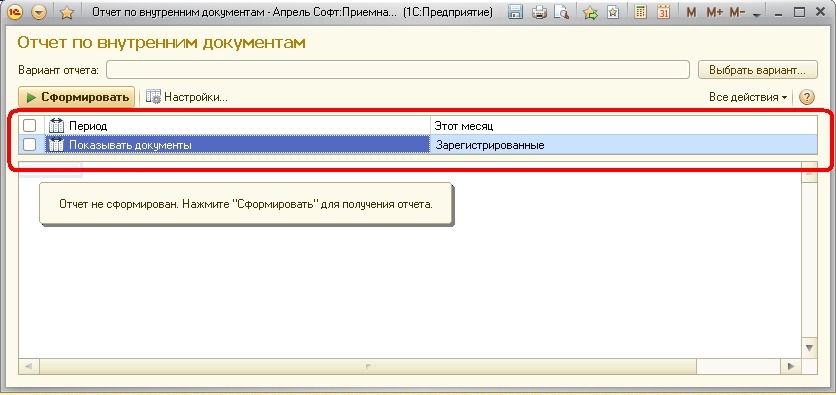The height and width of the screenshot is (395, 836).
Task: Click the M- memory subtract button
Action: (x=737, y=12)
